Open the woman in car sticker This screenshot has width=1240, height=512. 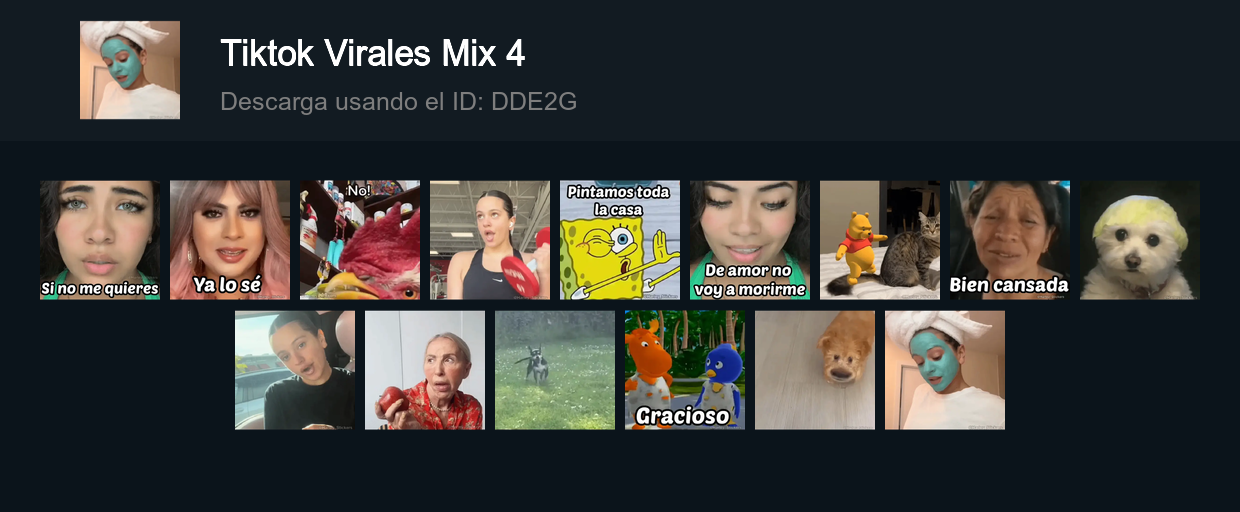[x=295, y=370]
